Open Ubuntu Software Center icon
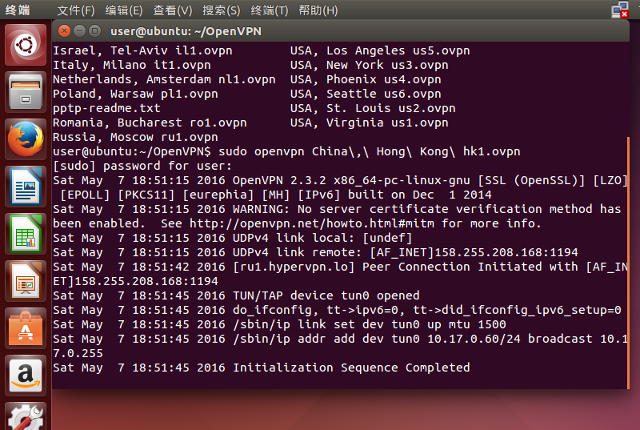The image size is (640, 430). coord(25,329)
